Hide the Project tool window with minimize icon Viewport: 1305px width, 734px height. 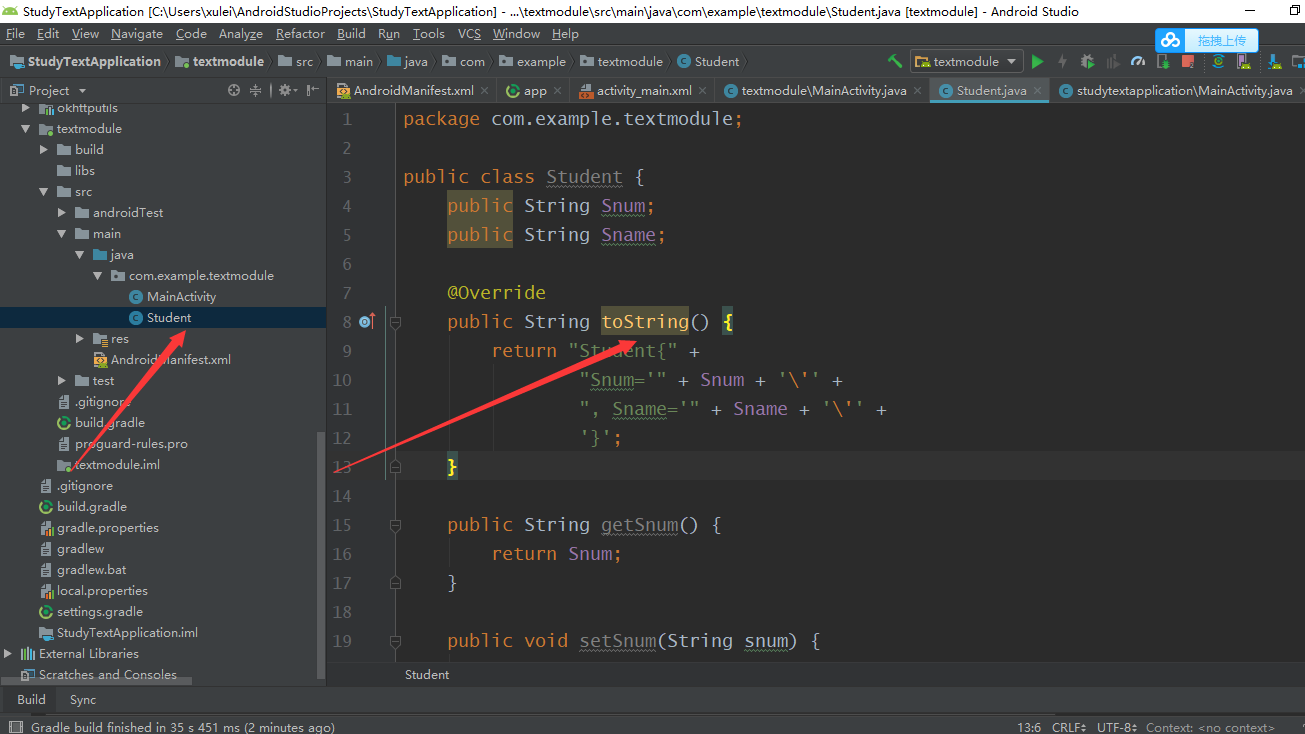pyautogui.click(x=312, y=90)
